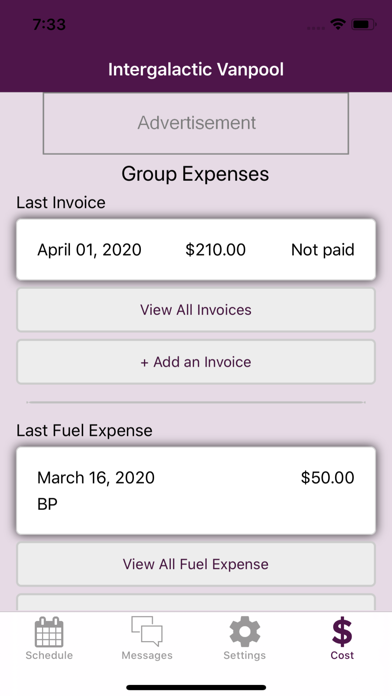Viewport: 392px width, 696px height.
Task: Tap the battery indicator icon
Action: 364,25
